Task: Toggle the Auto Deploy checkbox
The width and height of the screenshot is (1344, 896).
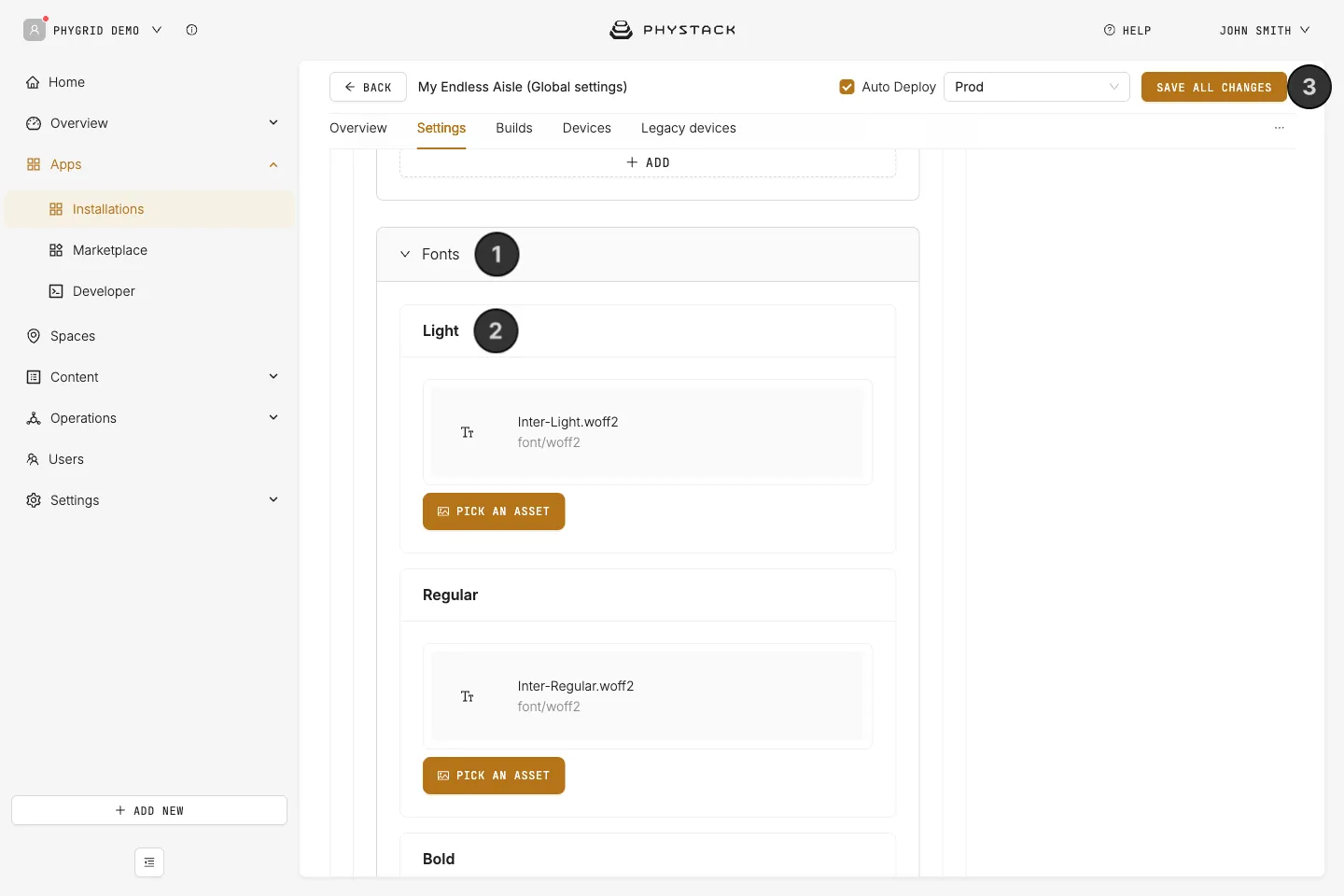Action: pyautogui.click(x=847, y=87)
